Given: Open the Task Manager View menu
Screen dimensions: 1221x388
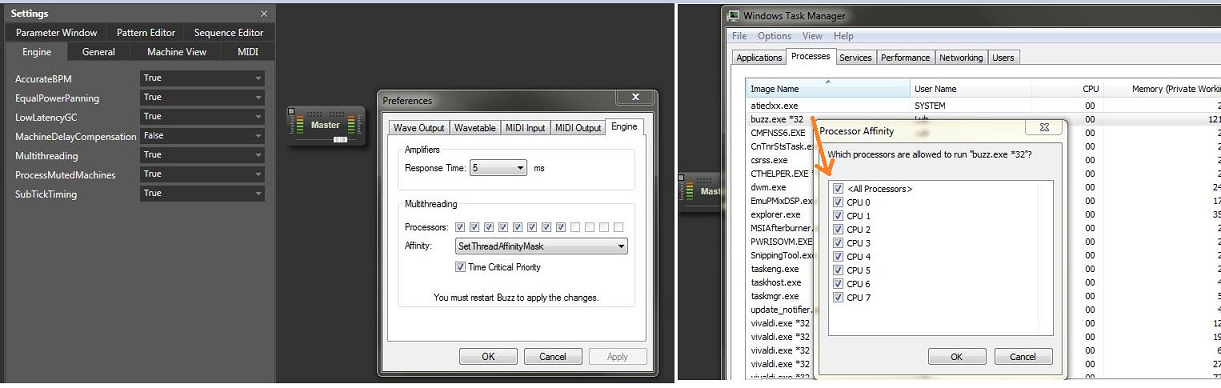Looking at the screenshot, I should click(x=812, y=36).
